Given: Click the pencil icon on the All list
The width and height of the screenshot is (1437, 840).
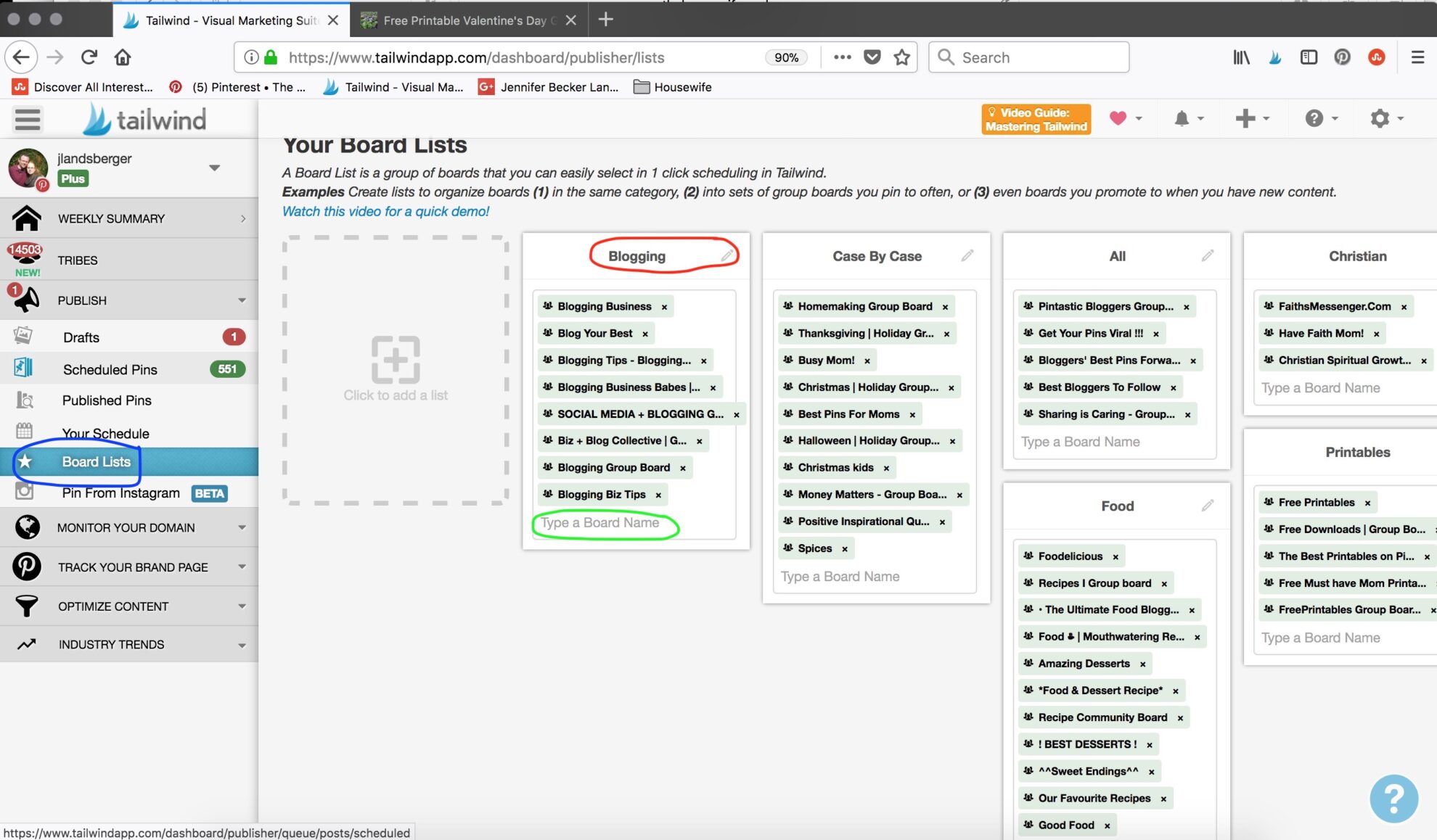Looking at the screenshot, I should pos(1208,255).
